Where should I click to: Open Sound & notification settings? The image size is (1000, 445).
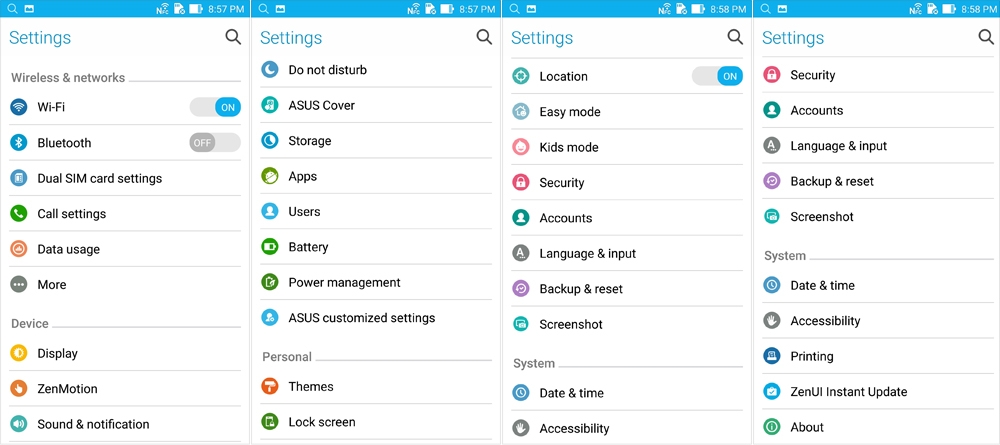point(125,424)
